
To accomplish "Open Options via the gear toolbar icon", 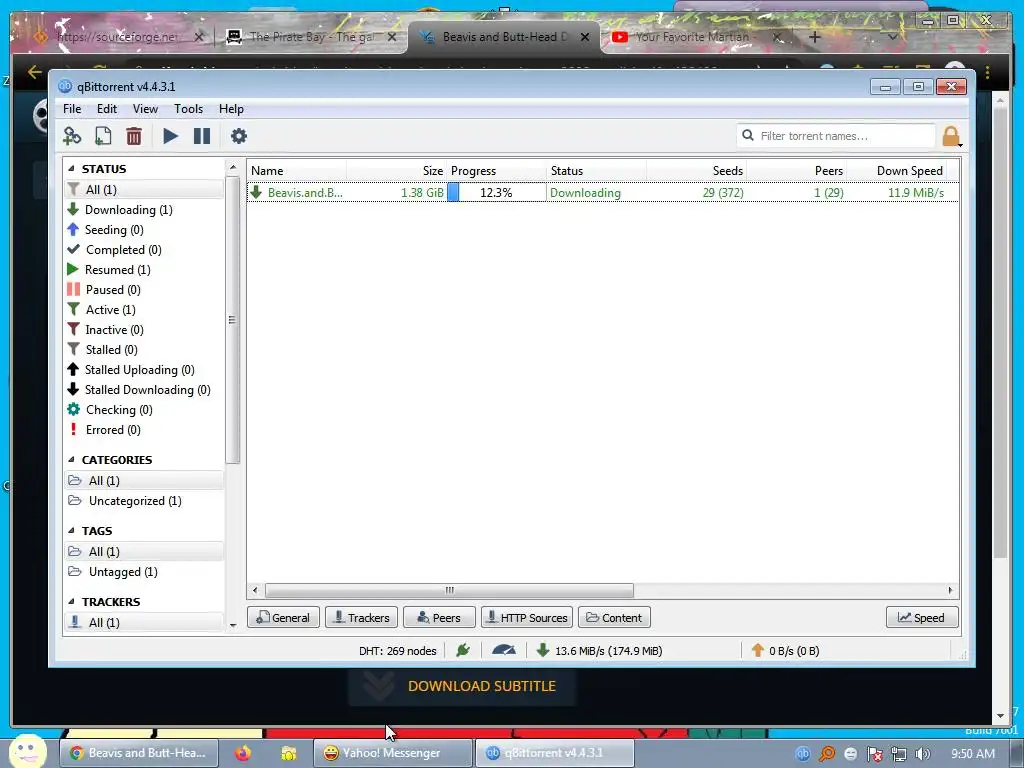I will point(239,136).
